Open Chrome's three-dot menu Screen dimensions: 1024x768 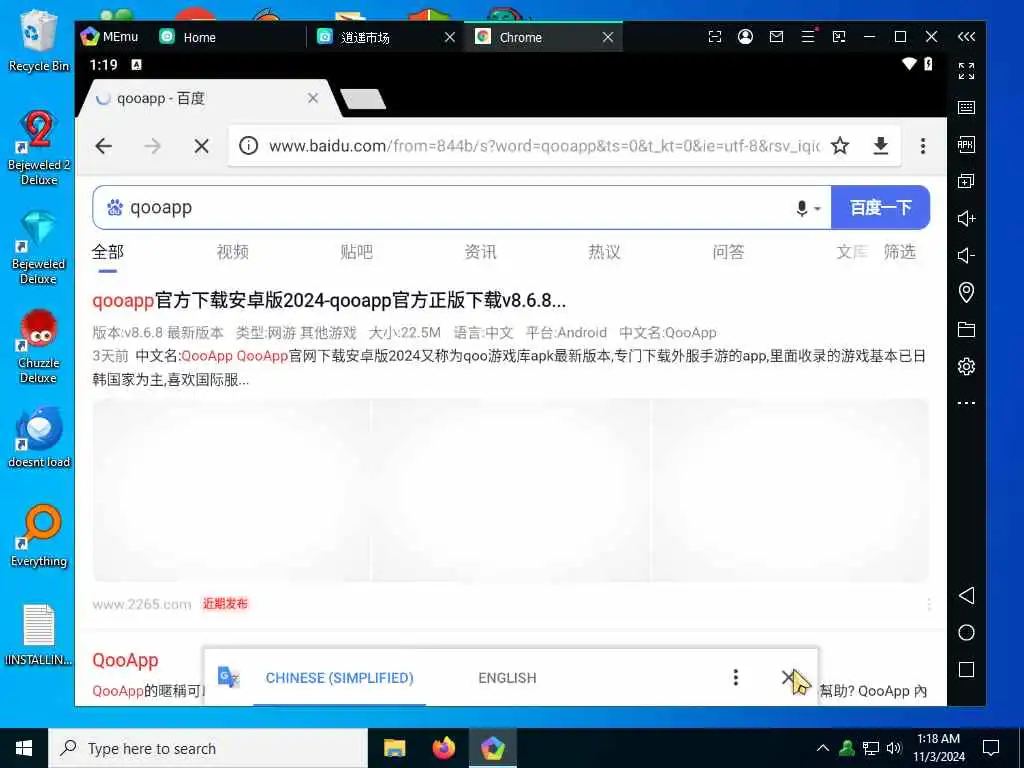tap(923, 146)
